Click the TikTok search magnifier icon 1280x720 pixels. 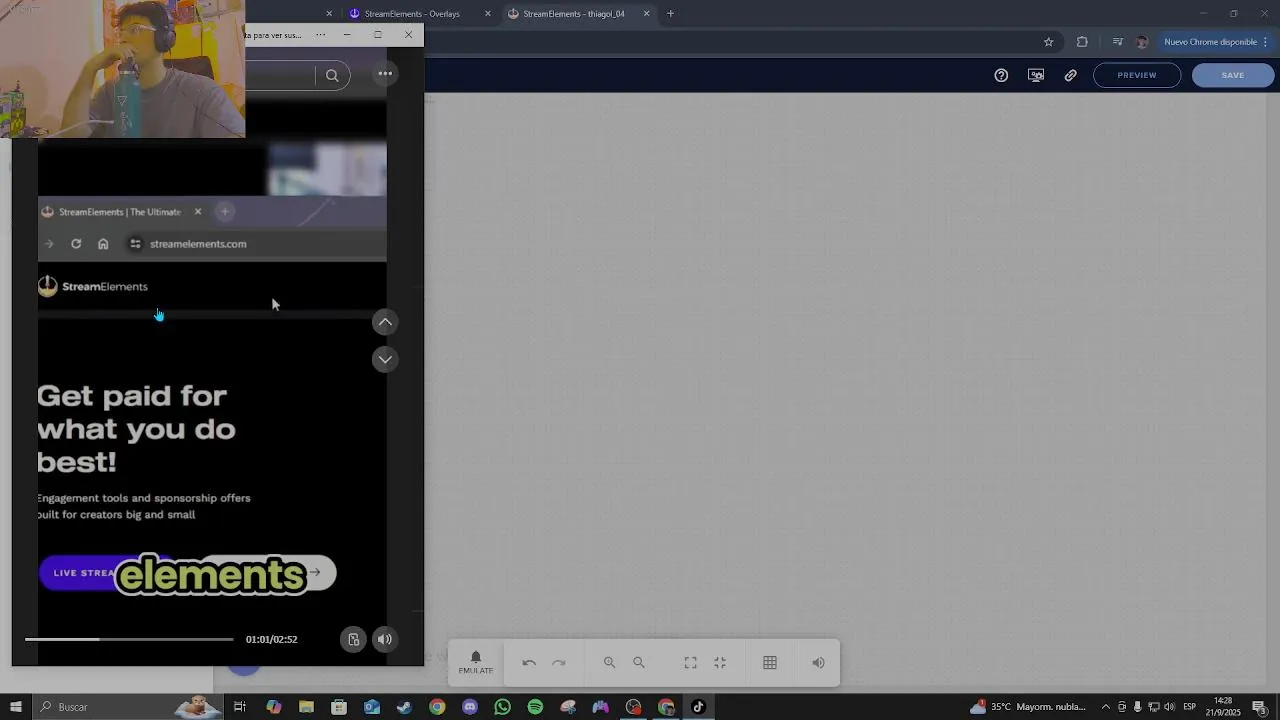332,75
